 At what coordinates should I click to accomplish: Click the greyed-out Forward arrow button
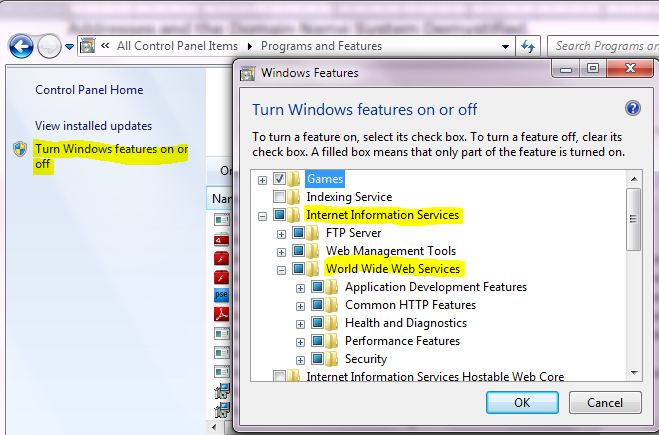coord(49,46)
